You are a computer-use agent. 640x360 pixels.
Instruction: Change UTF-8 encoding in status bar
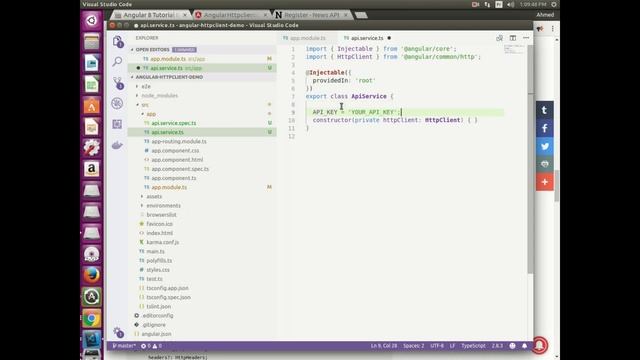(437, 346)
